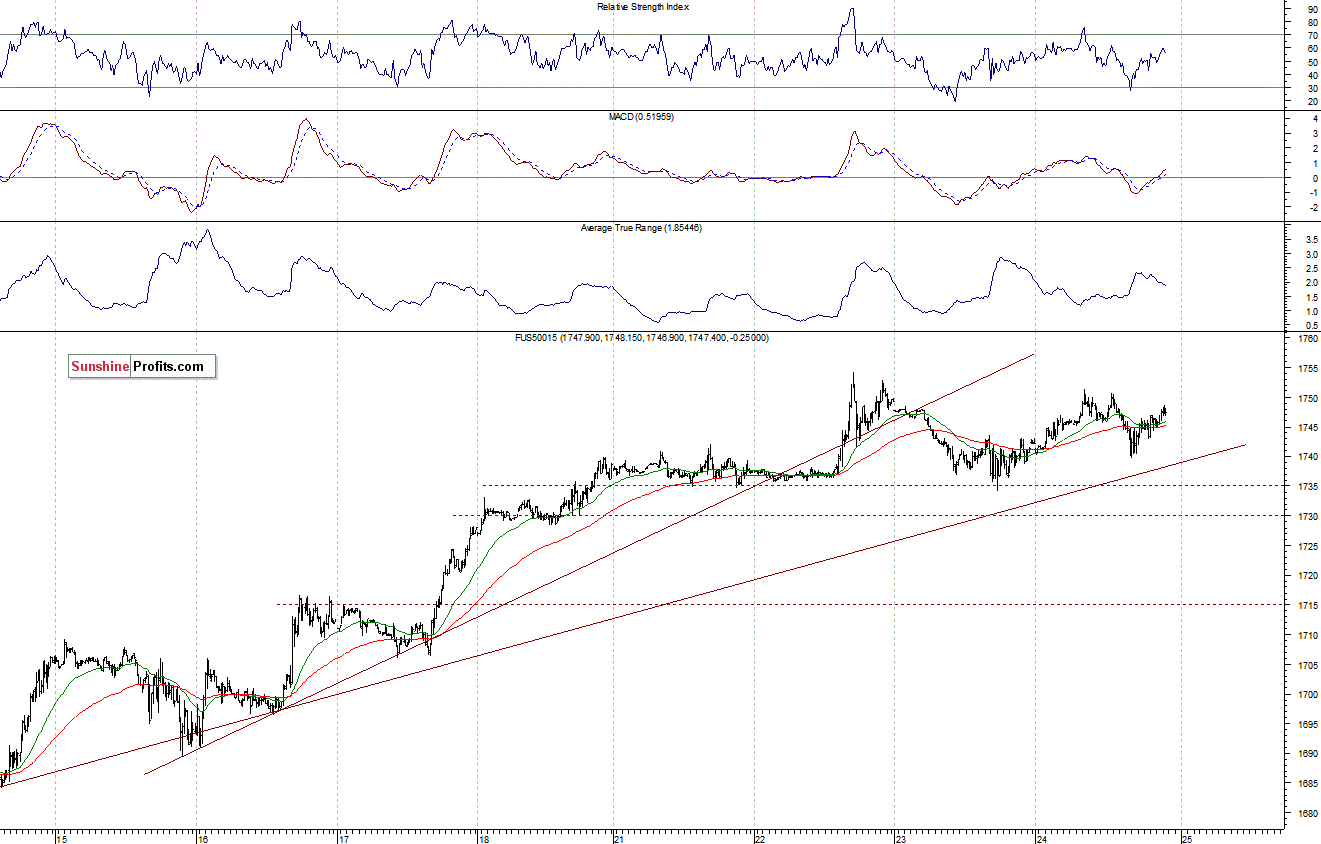The height and width of the screenshot is (844, 1321).
Task: Click the 1750 price axis label
Action: (x=1307, y=398)
